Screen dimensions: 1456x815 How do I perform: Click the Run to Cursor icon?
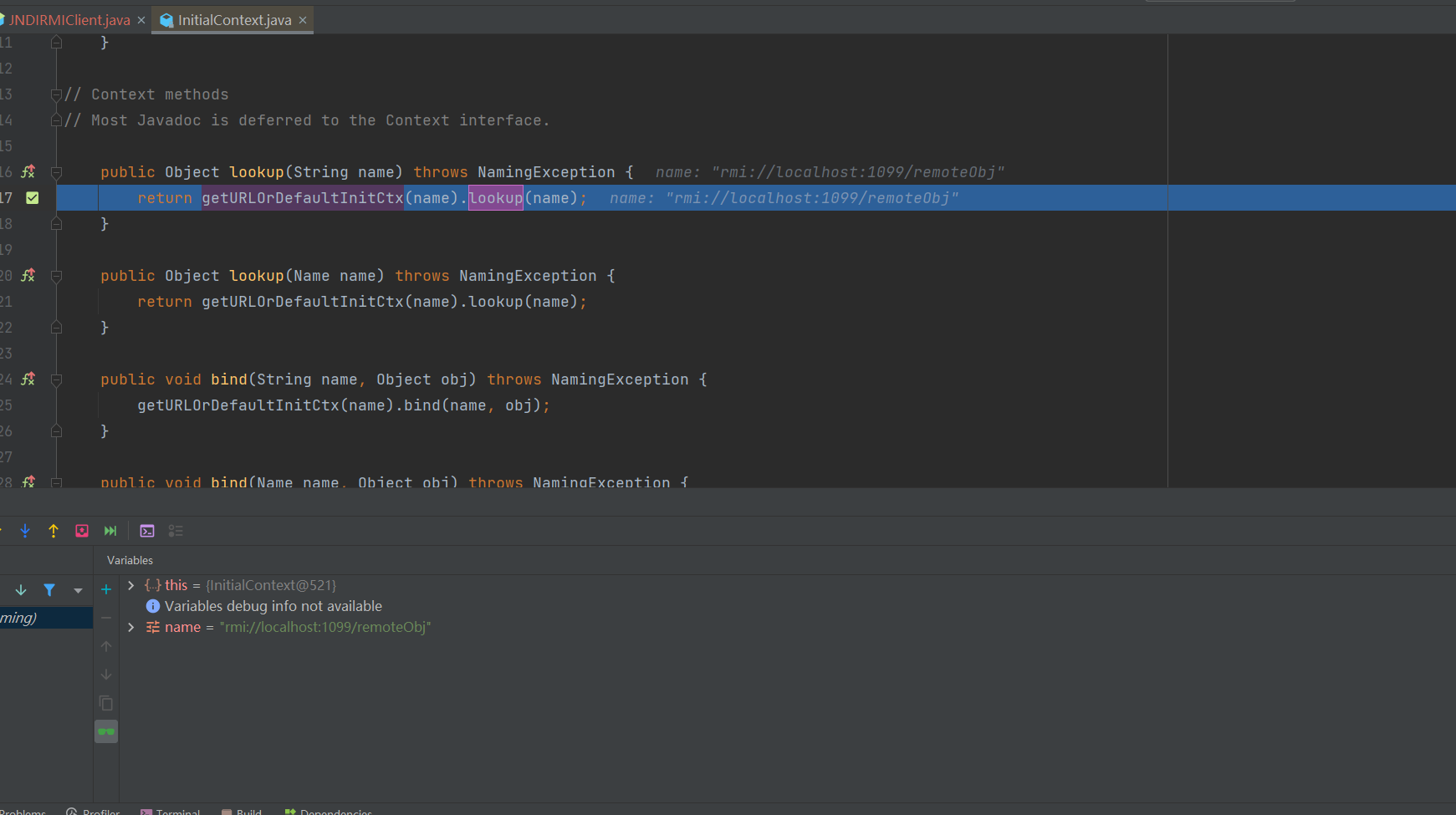110,531
